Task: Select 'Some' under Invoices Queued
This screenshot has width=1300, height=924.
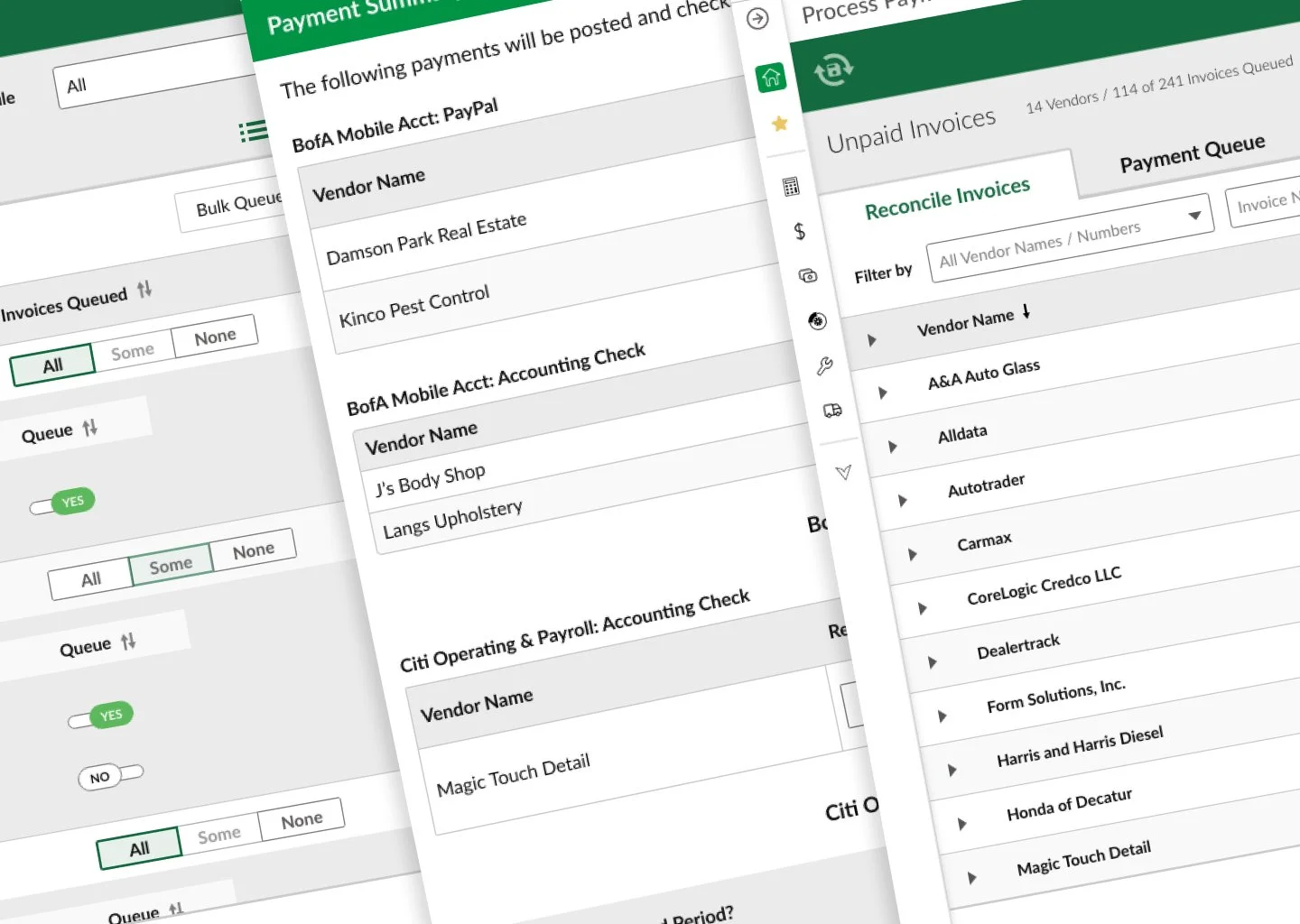Action: [x=133, y=352]
